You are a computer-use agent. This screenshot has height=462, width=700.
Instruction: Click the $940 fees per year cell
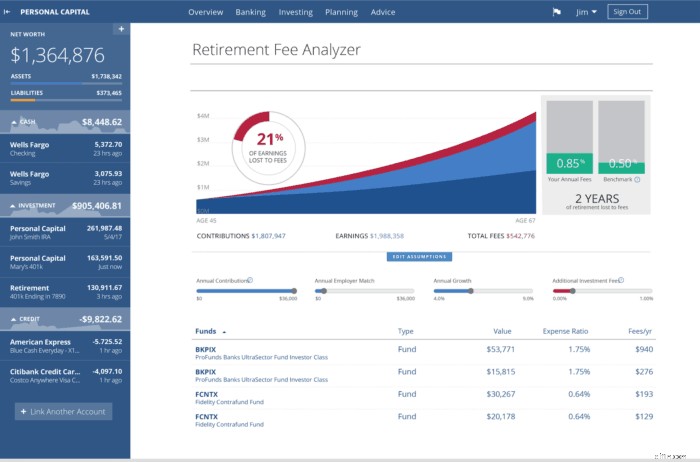(x=644, y=350)
